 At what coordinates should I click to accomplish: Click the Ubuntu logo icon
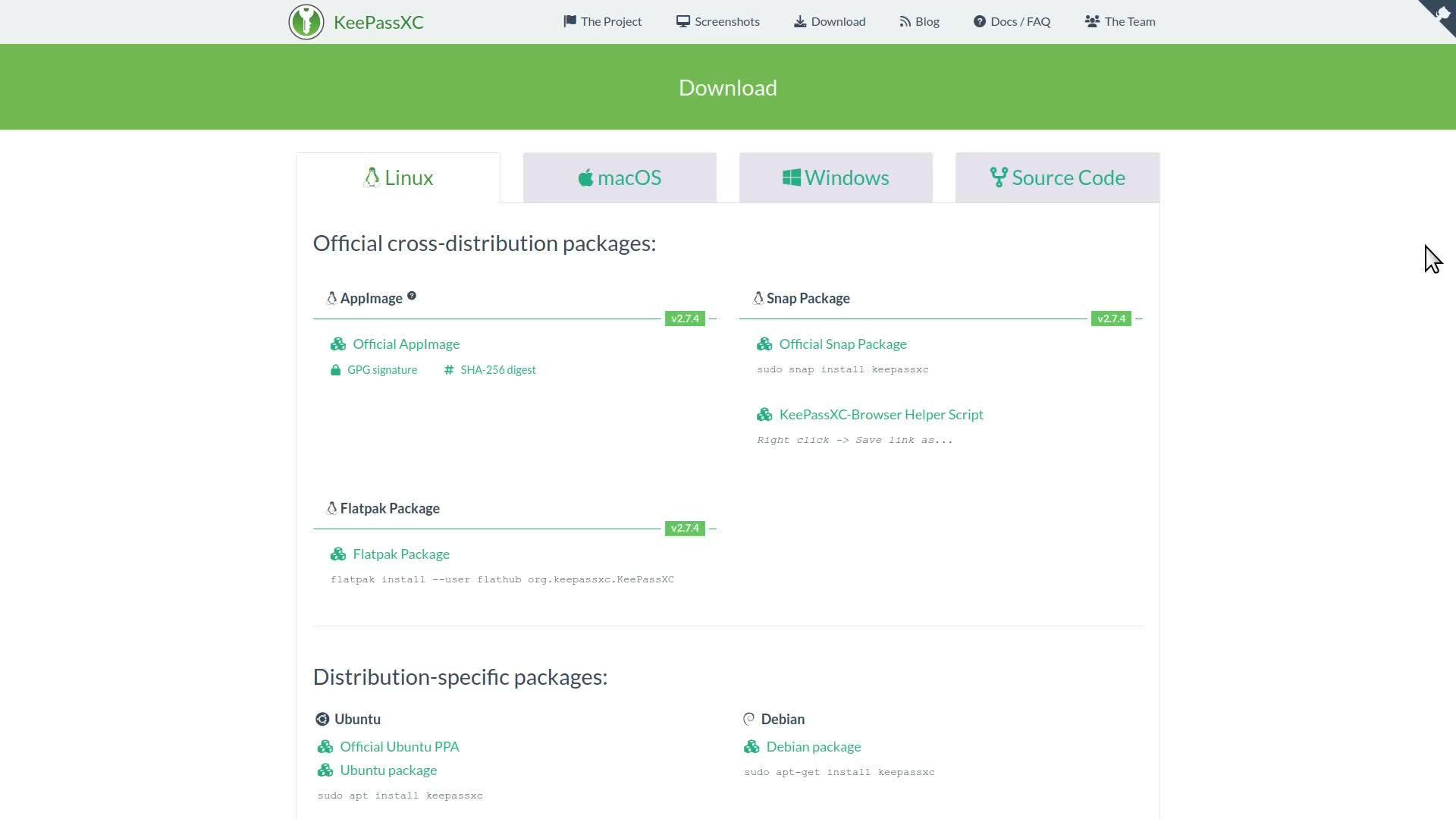point(322,720)
